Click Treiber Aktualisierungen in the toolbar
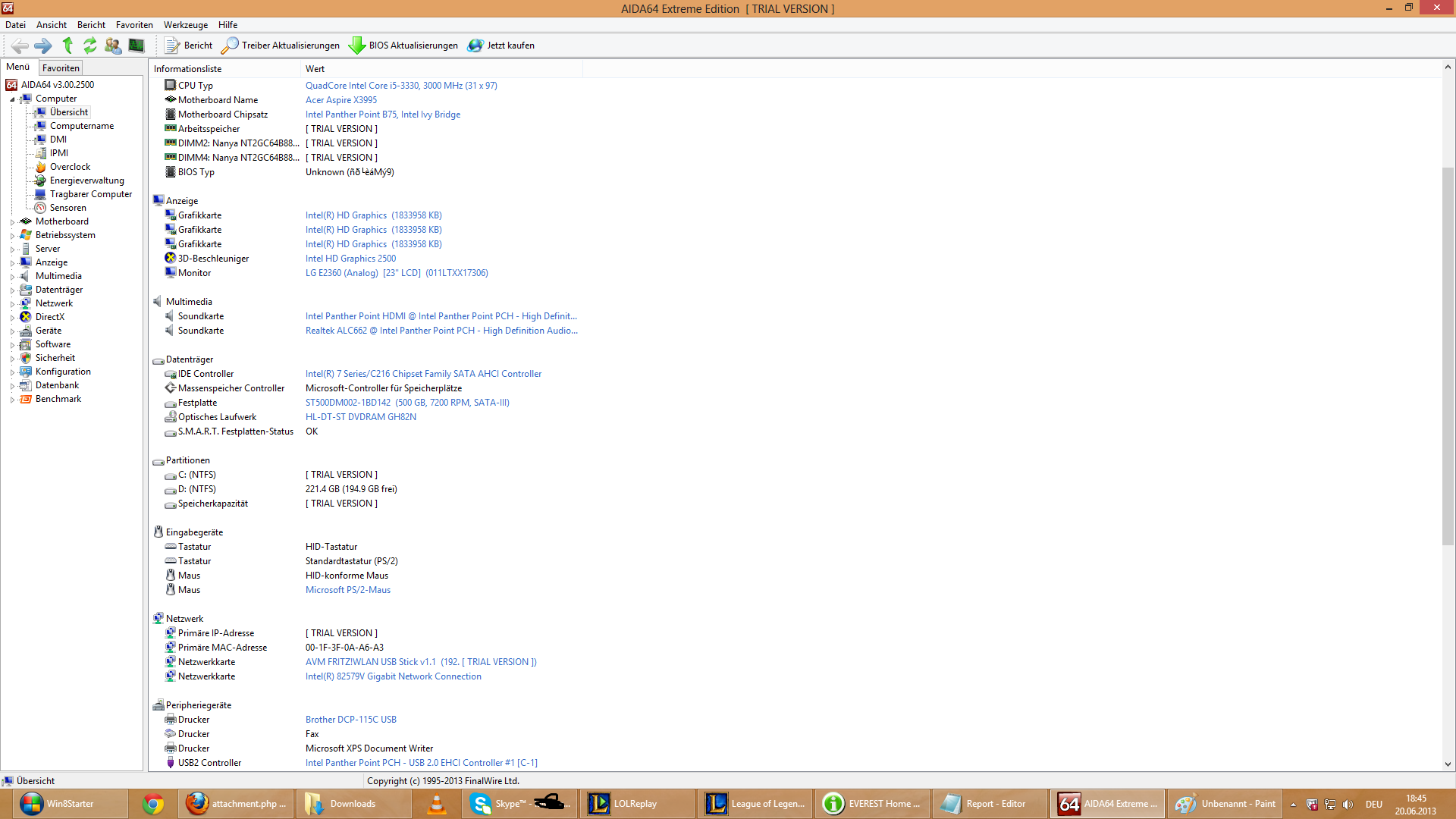Viewport: 1456px width, 819px height. 281,45
